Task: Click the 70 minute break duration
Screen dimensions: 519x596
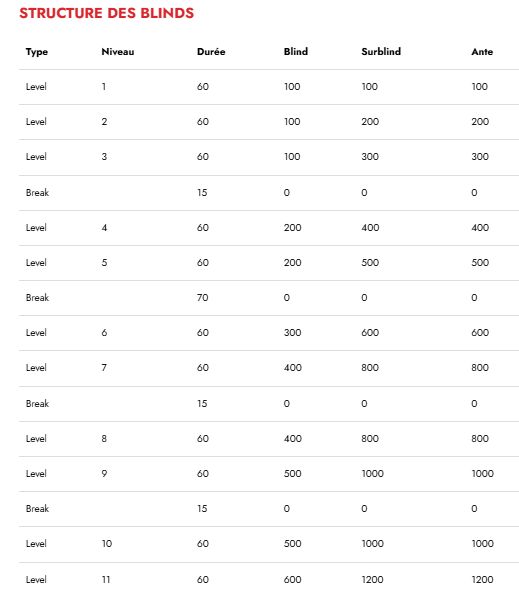Action: (203, 298)
